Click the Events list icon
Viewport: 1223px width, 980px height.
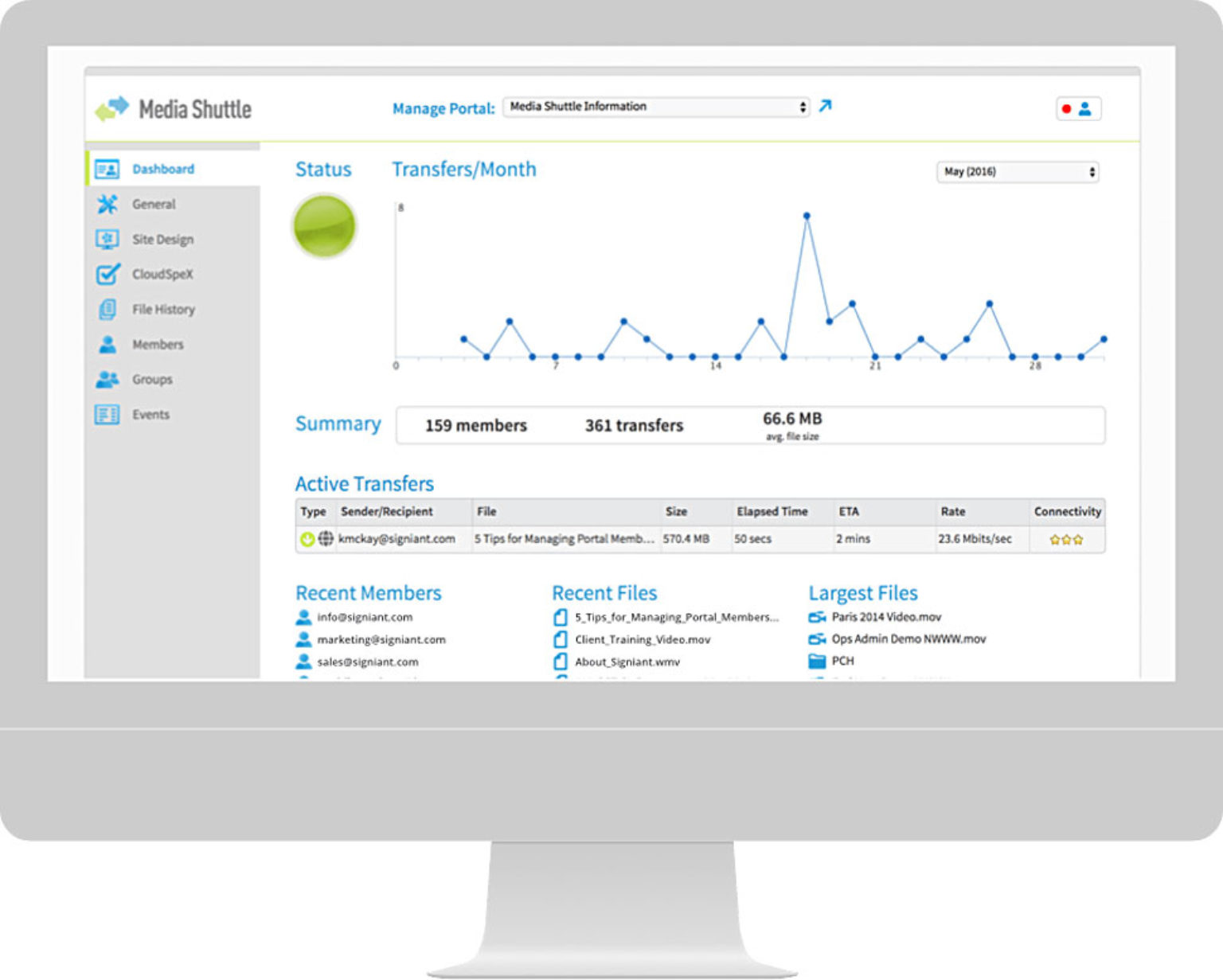107,415
